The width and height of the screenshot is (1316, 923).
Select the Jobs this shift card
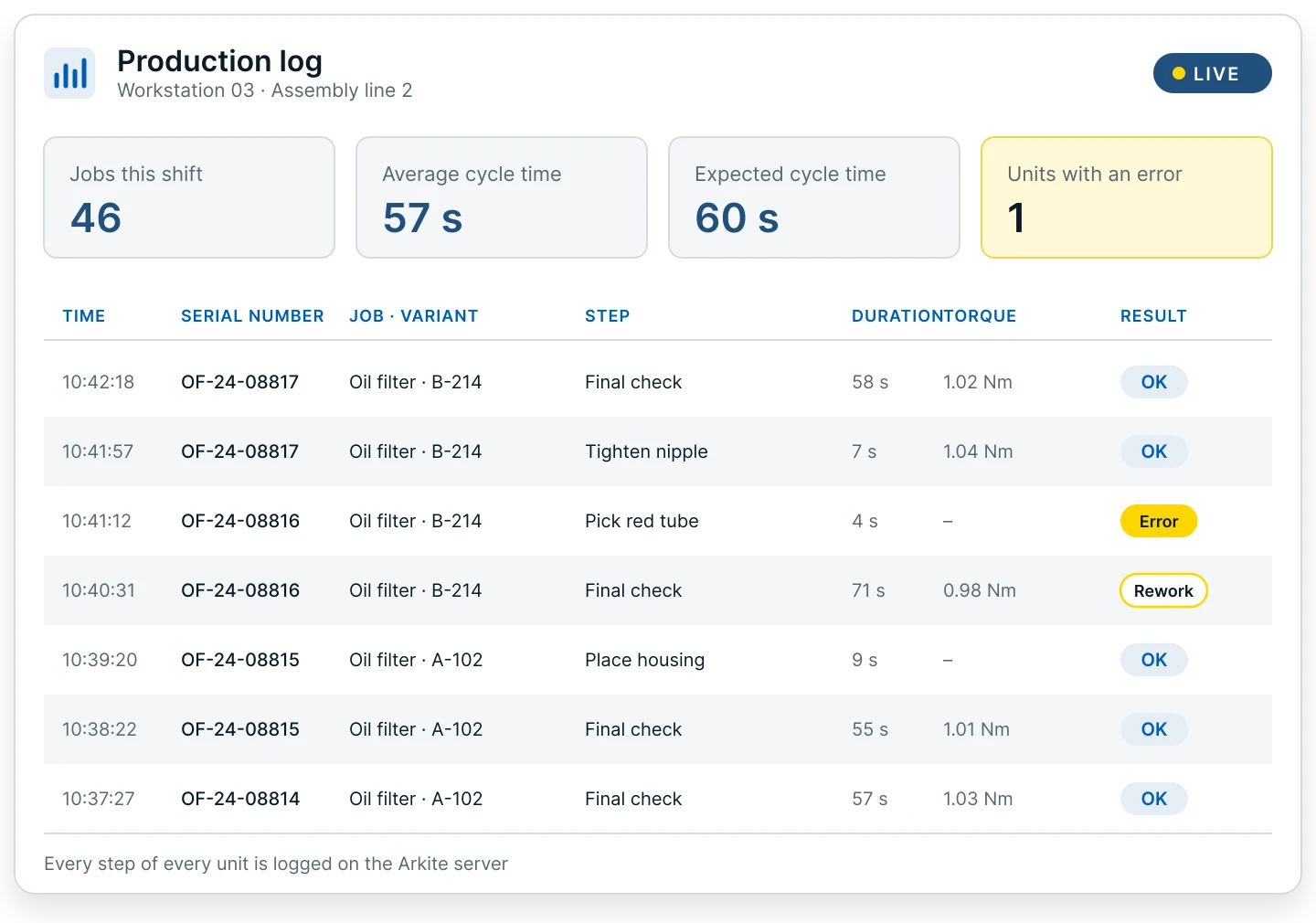pos(189,197)
